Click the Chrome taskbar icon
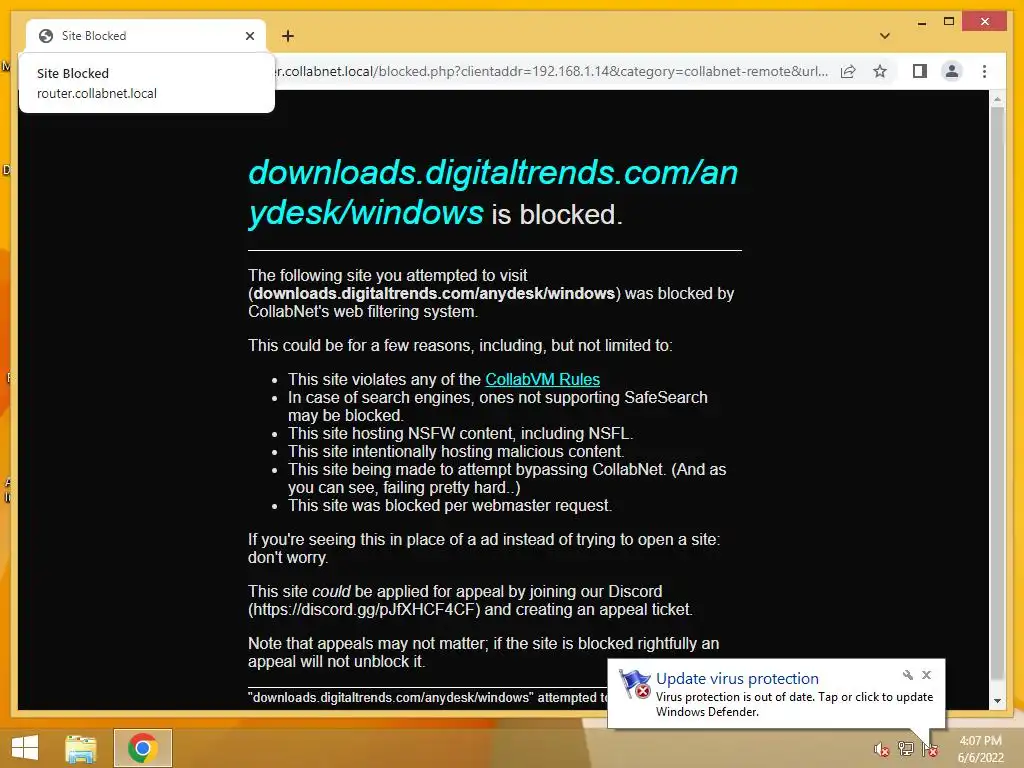Image resolution: width=1024 pixels, height=768 pixels. [142, 748]
